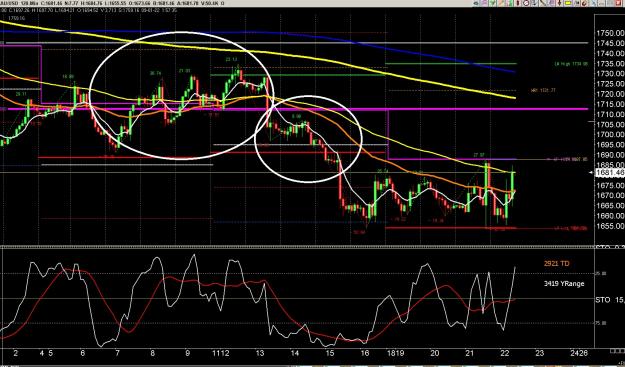
Task: Click the yellow rectangle toolbar icon
Action: point(568,3)
